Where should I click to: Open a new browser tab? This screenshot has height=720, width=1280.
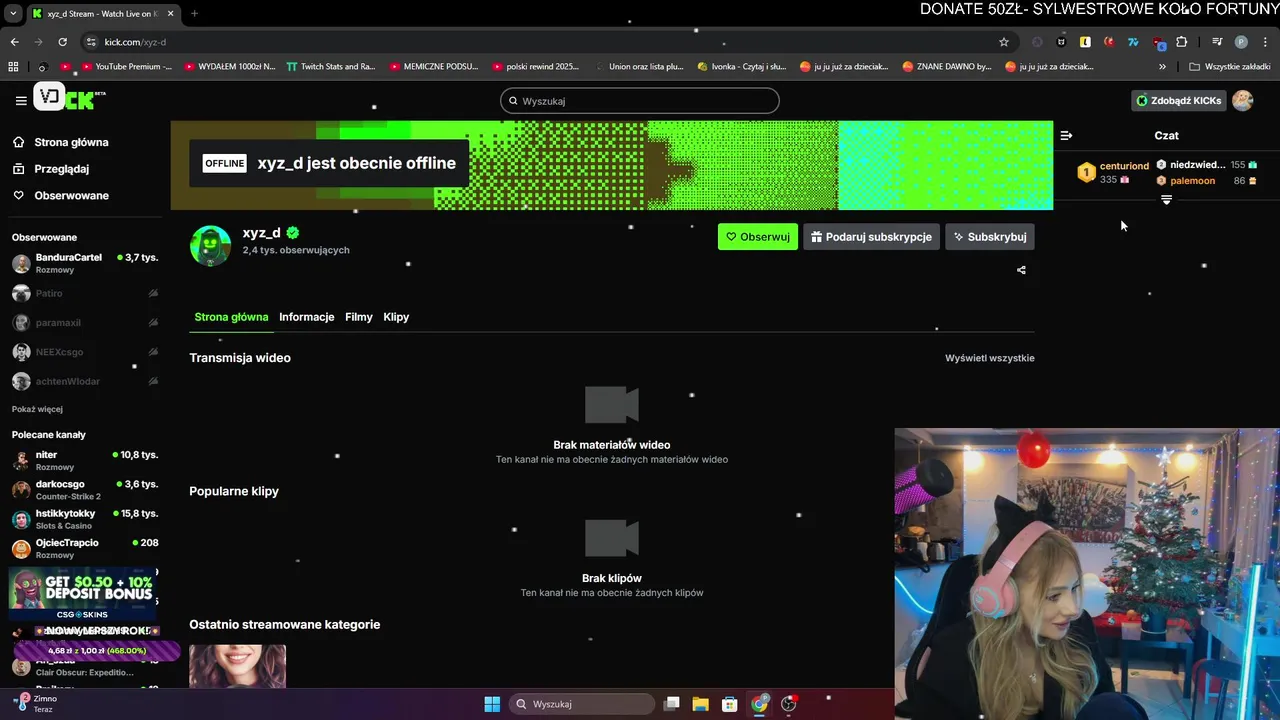[194, 14]
